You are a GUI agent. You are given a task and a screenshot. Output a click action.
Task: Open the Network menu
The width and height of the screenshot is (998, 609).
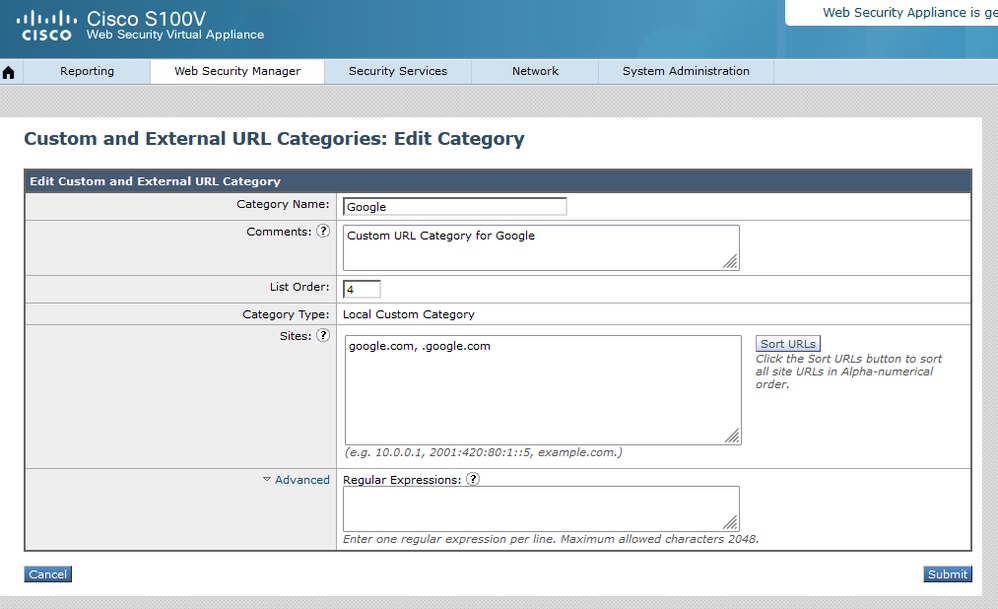[x=535, y=71]
